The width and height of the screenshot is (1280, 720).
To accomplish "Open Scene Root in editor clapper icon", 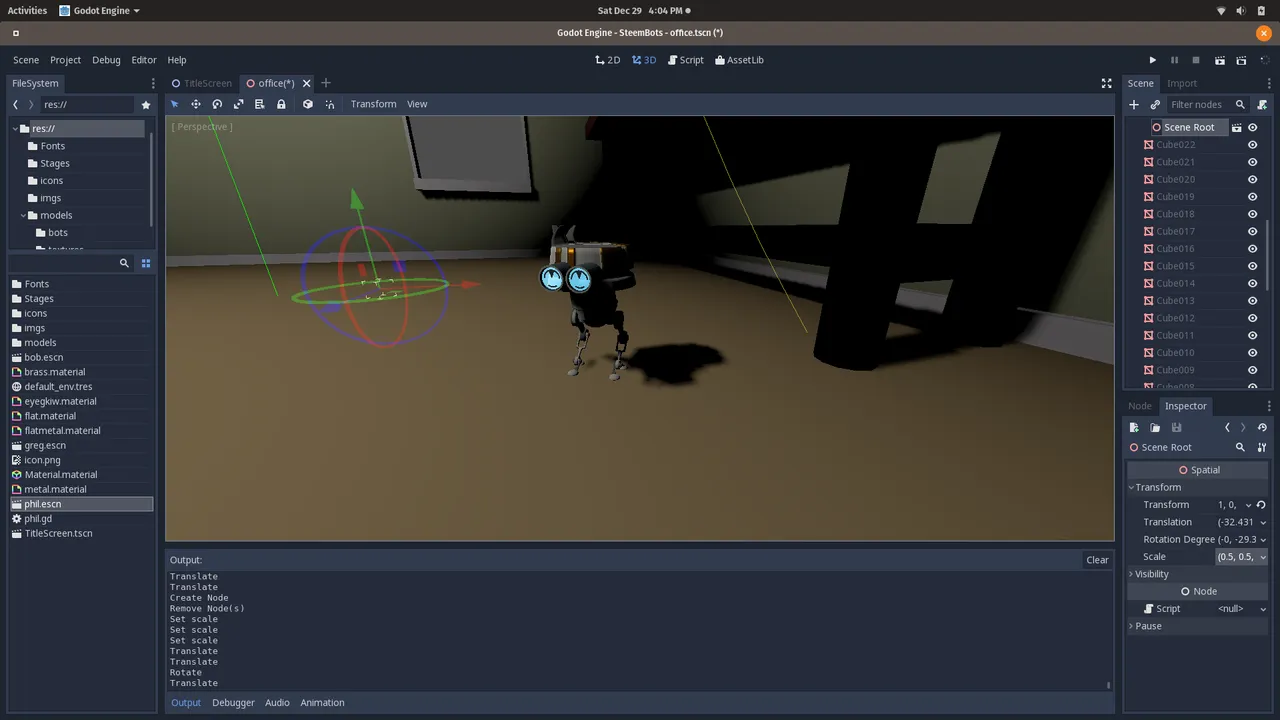I will (1236, 128).
